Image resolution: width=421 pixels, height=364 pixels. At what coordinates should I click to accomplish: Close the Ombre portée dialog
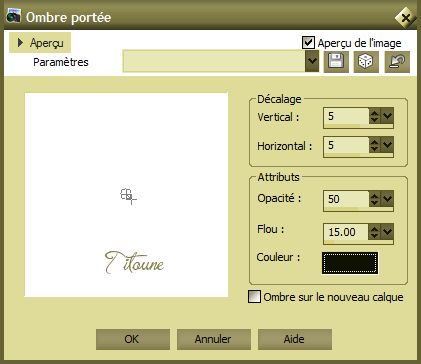(405, 18)
